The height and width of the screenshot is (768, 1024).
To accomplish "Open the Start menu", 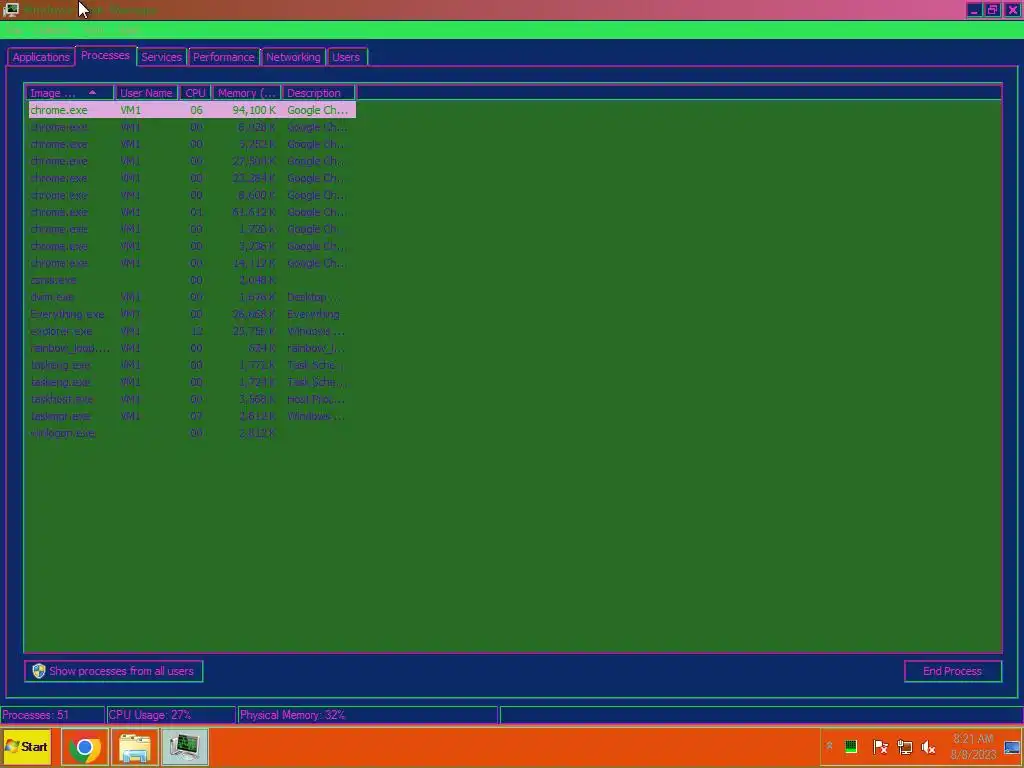I will click(x=27, y=746).
